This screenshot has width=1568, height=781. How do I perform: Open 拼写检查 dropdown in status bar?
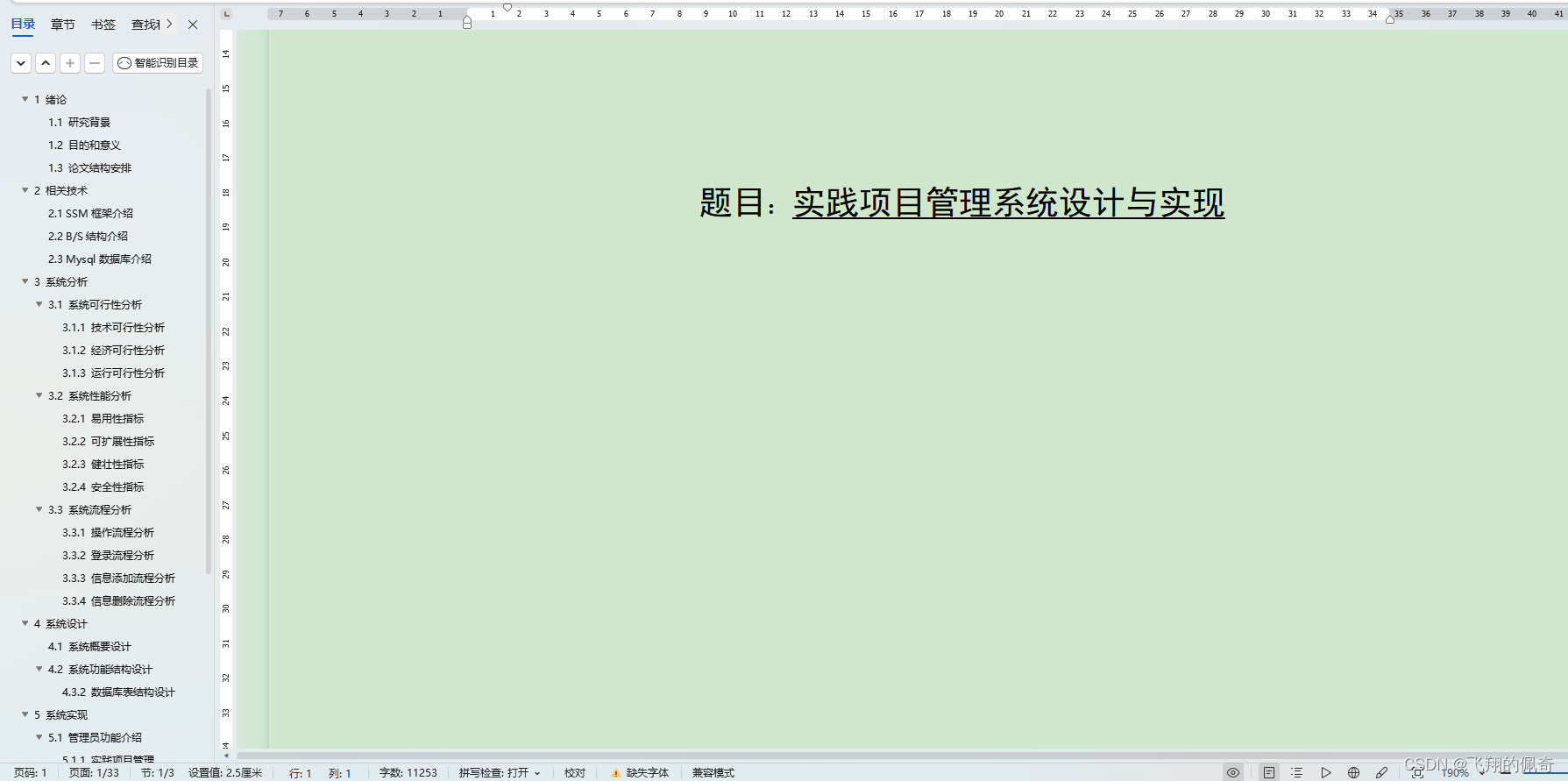pyautogui.click(x=500, y=773)
